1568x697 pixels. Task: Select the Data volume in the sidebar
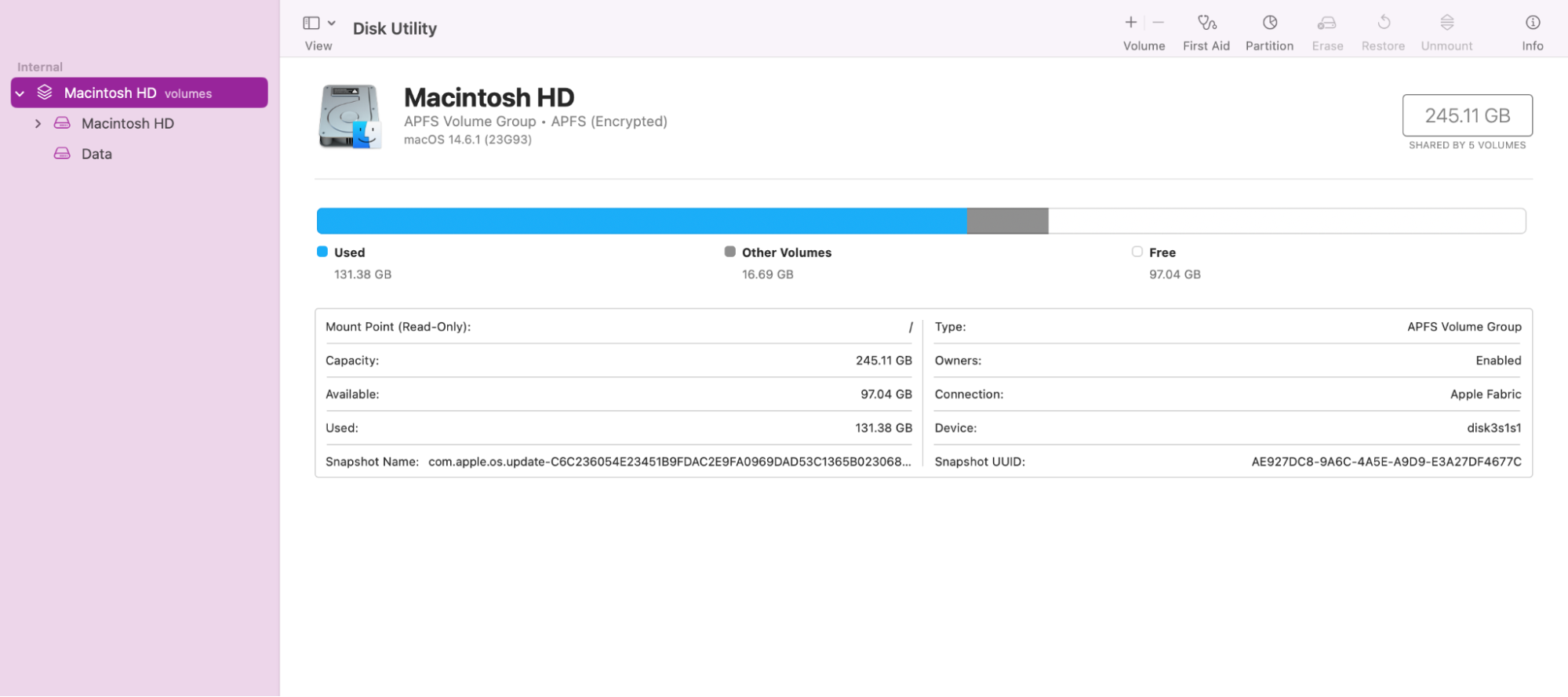96,154
